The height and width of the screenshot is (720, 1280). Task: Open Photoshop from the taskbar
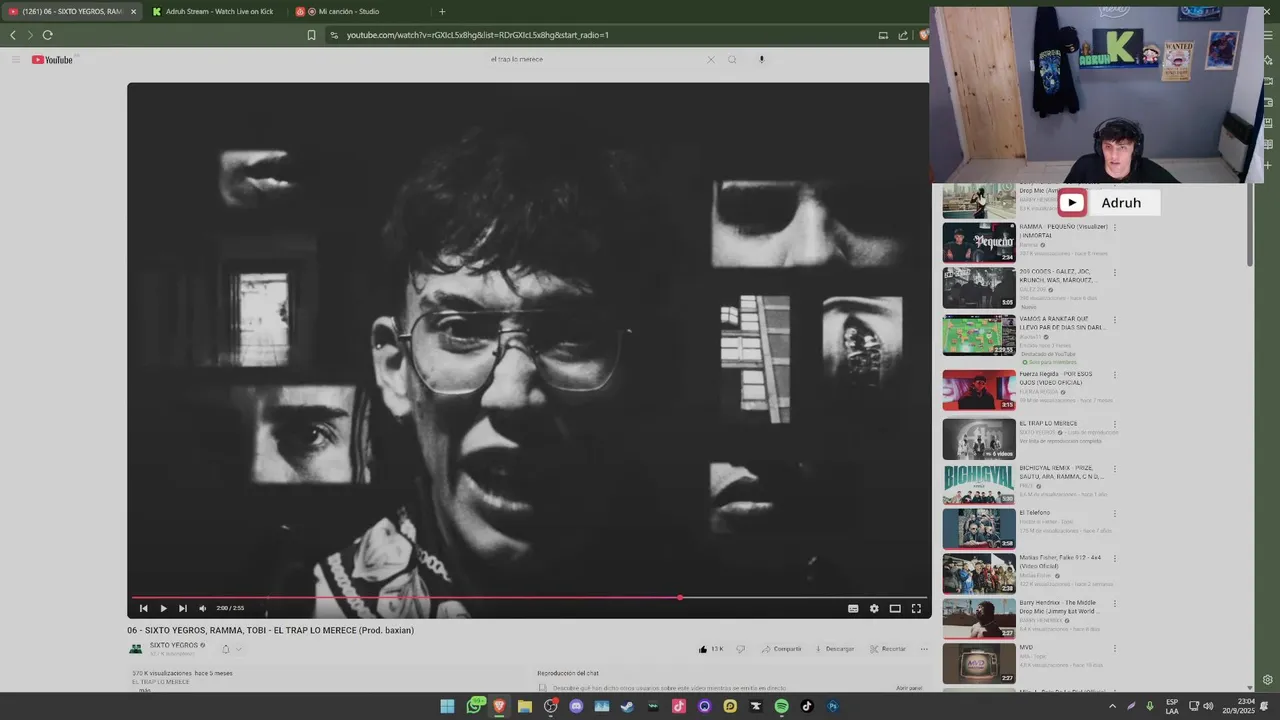tap(833, 706)
